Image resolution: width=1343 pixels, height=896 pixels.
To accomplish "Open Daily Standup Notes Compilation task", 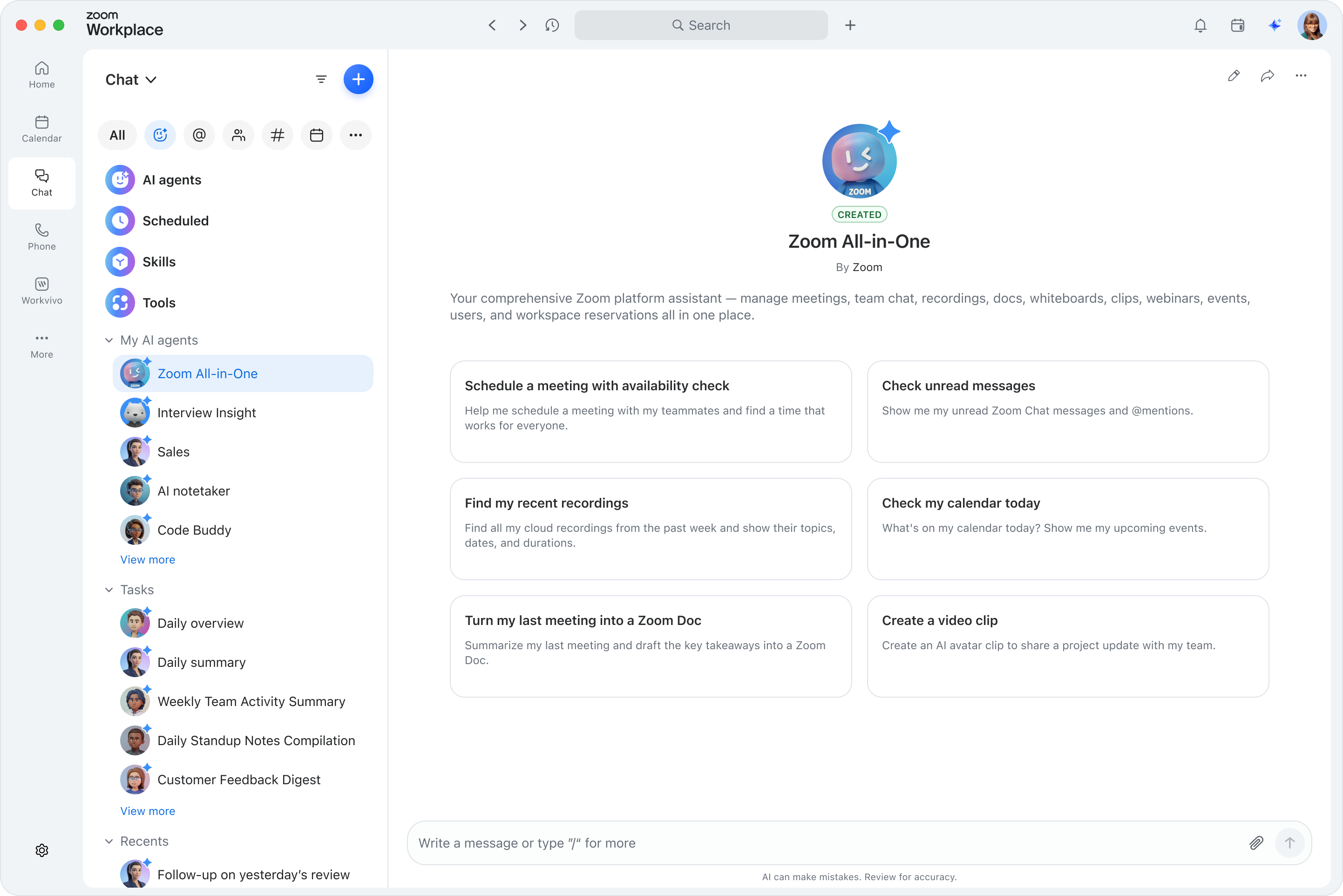I will pyautogui.click(x=243, y=740).
